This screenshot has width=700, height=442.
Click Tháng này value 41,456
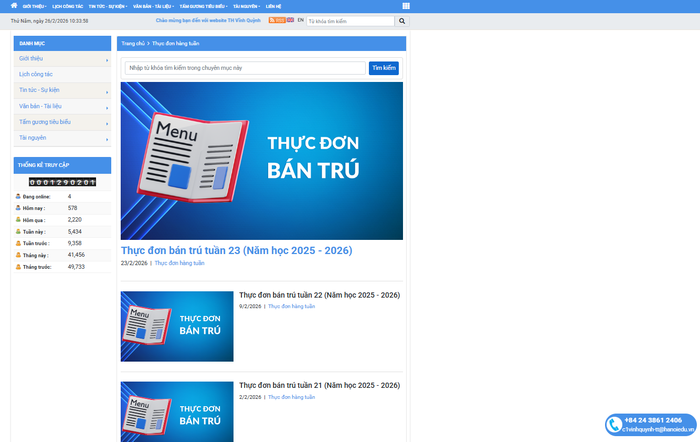(76, 255)
